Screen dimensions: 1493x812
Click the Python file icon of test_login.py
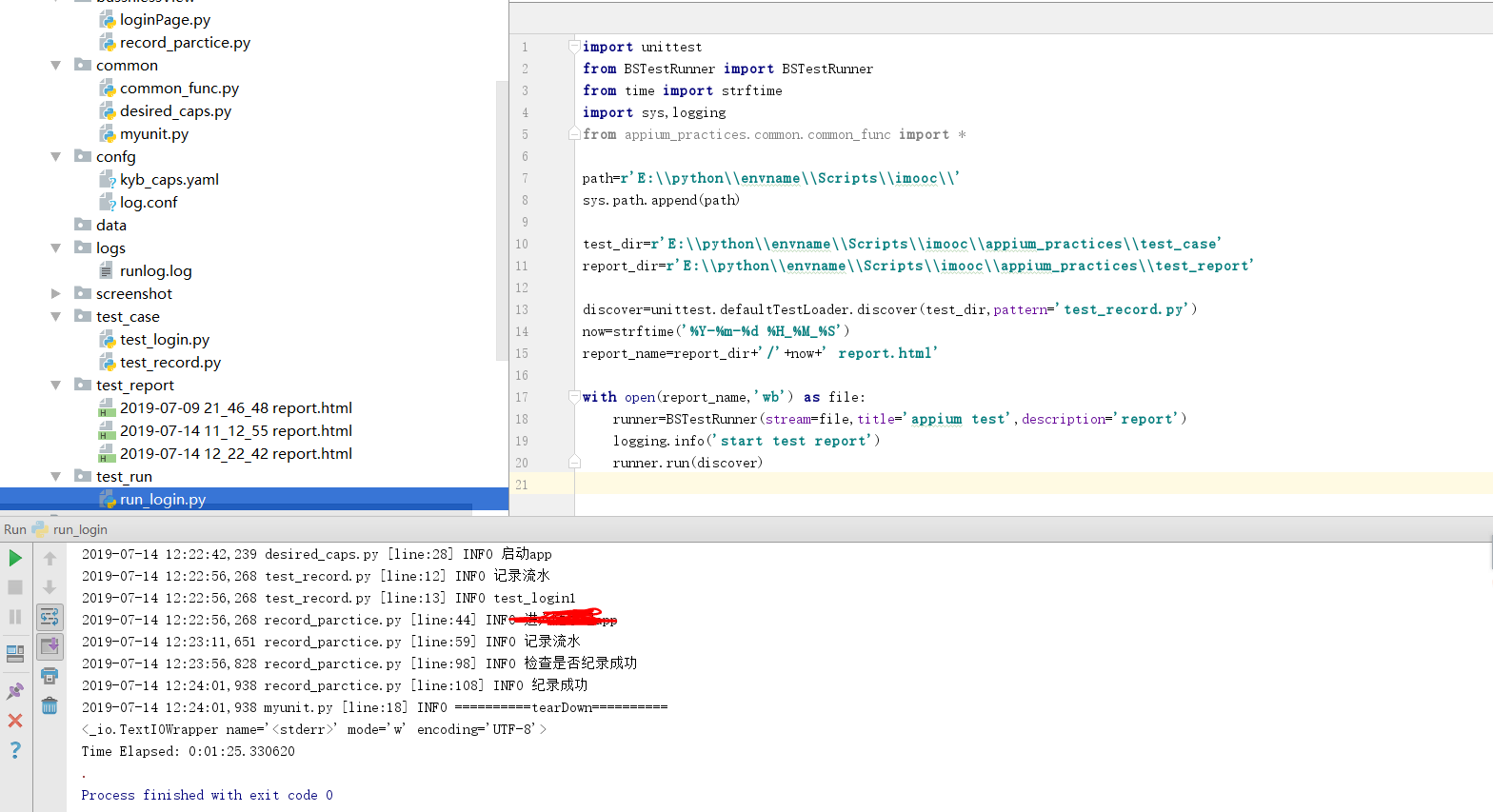pos(108,340)
